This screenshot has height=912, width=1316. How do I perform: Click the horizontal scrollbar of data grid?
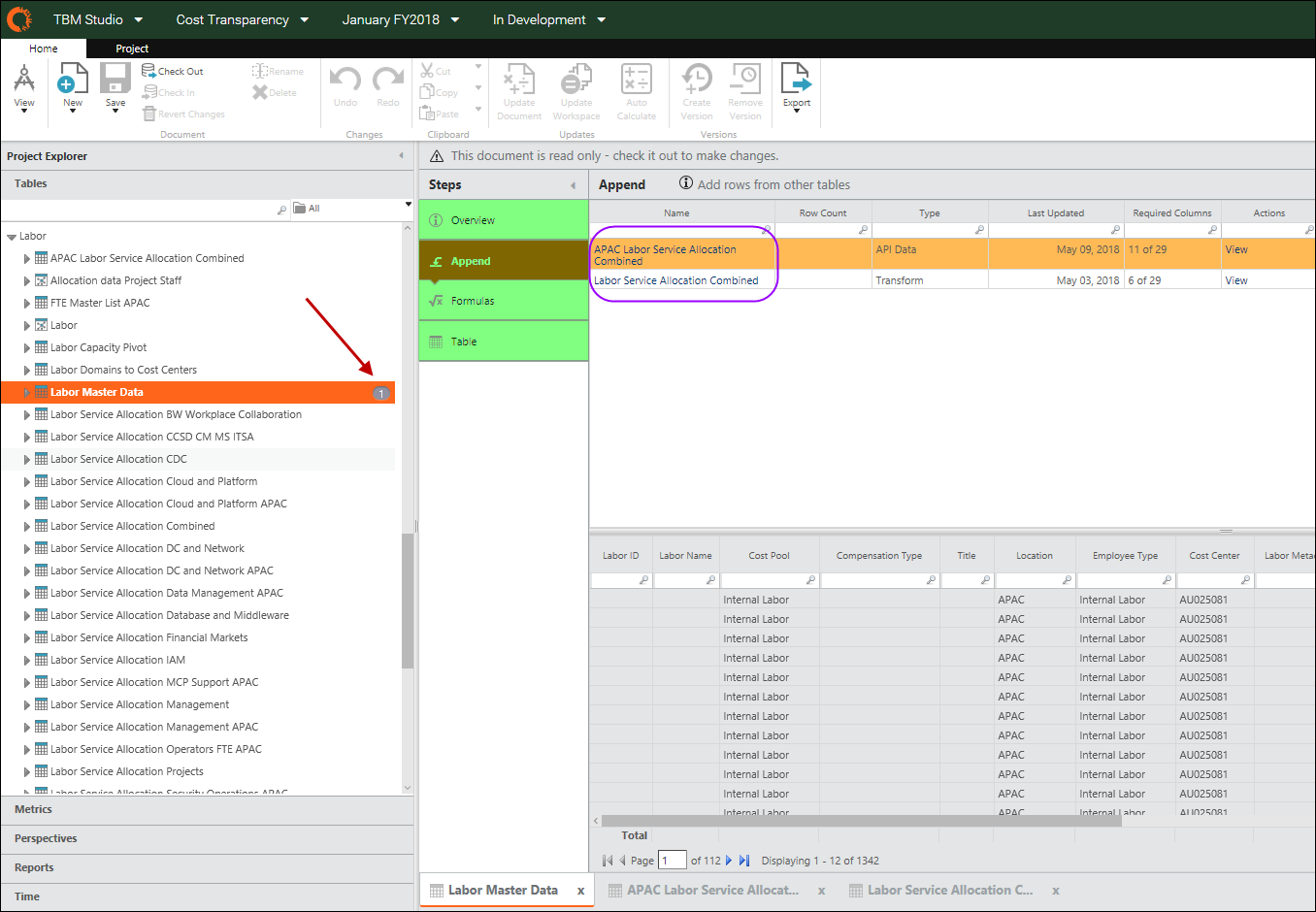(862, 821)
